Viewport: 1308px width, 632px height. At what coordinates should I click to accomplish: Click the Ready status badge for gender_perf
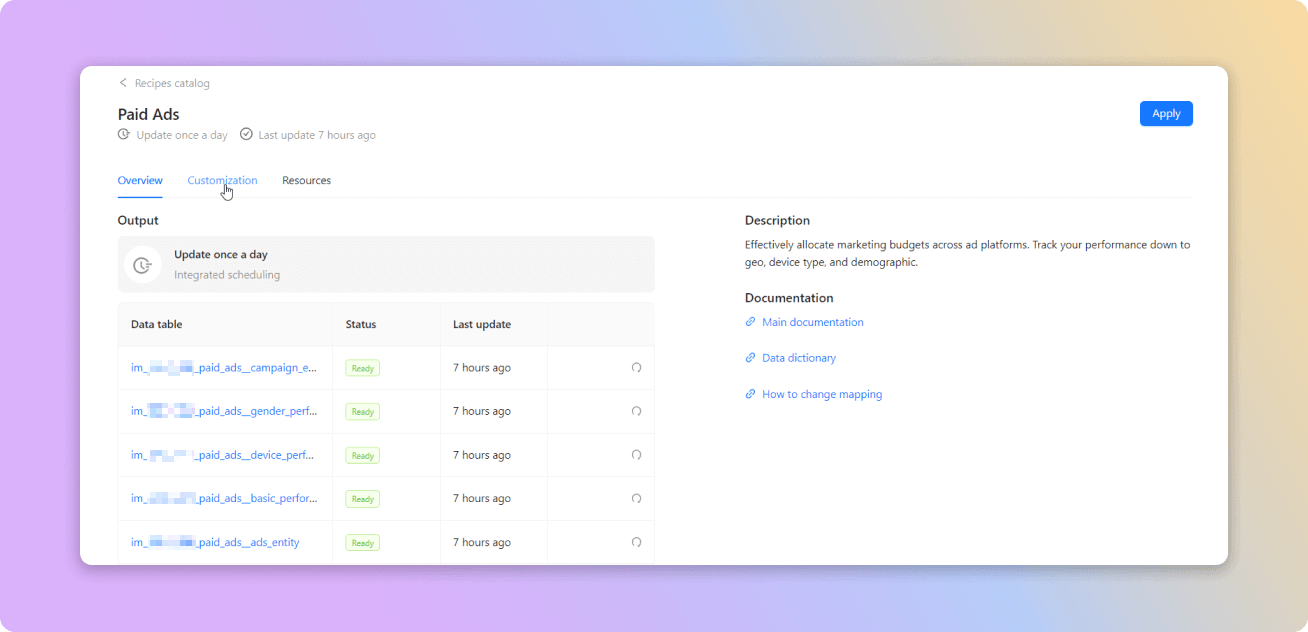362,411
